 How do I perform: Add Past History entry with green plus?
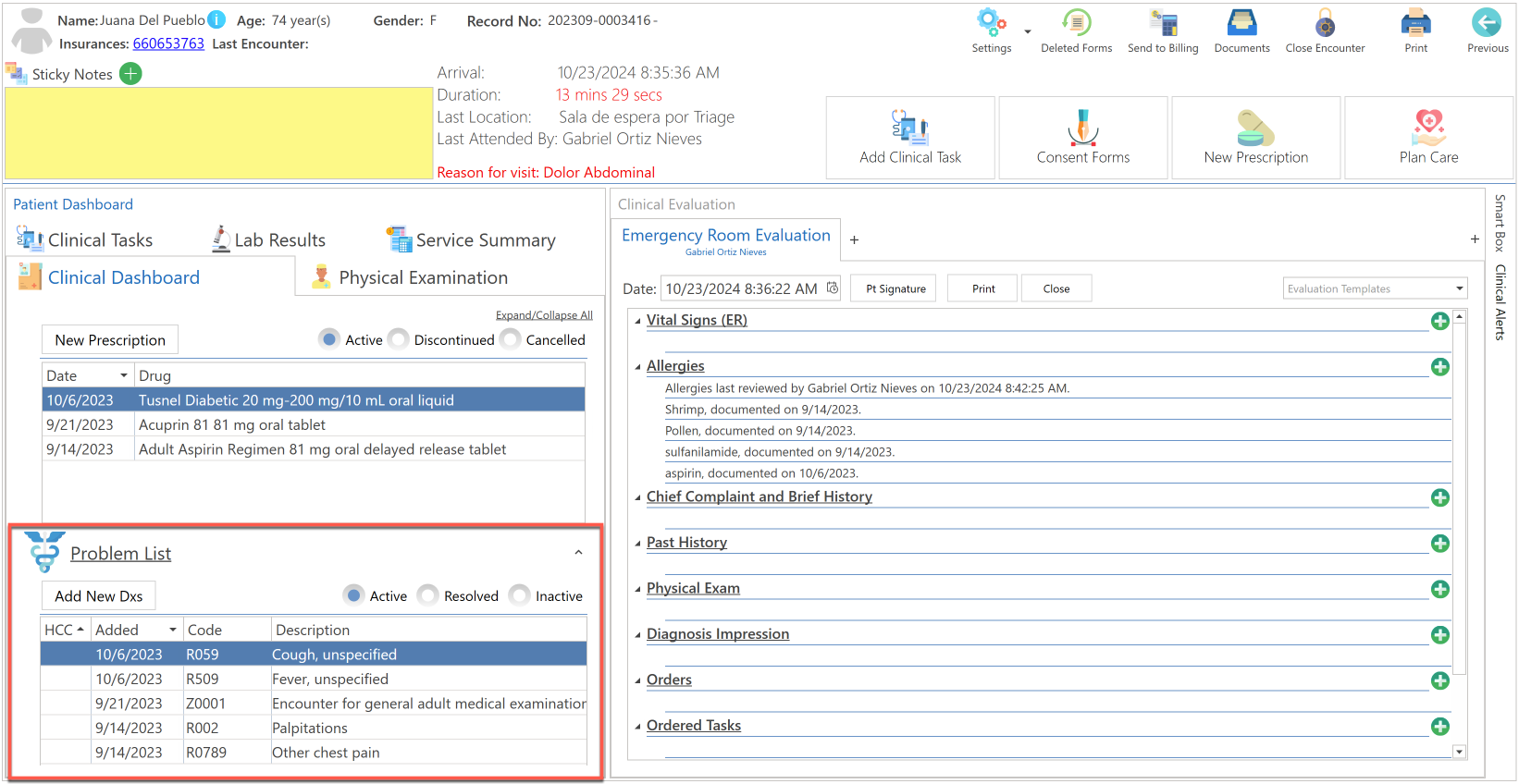tap(1440, 544)
